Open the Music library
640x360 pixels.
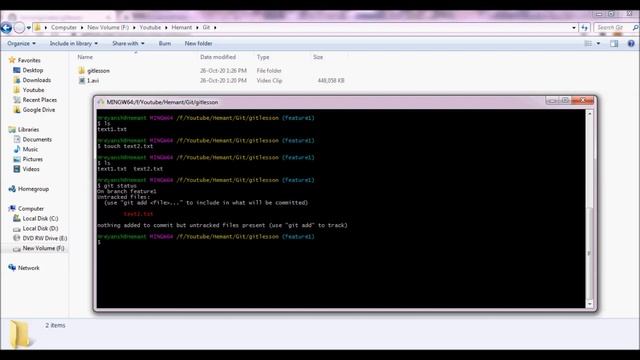pyautogui.click(x=25, y=149)
